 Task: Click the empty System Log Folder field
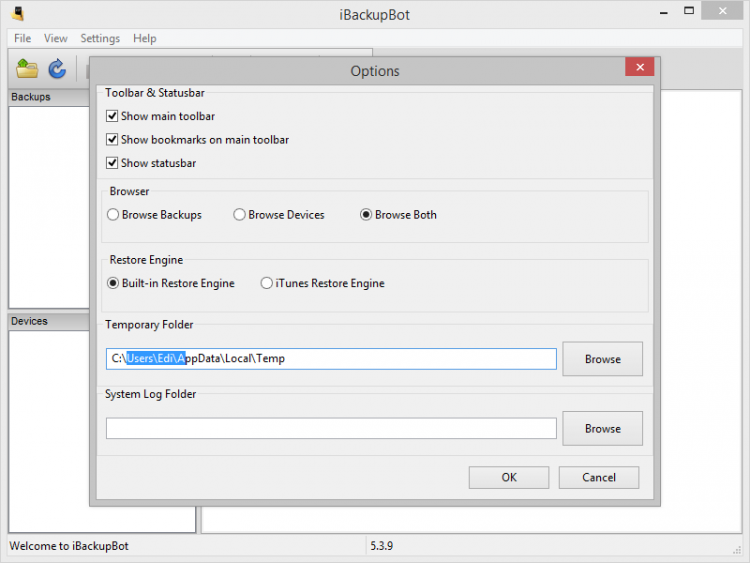331,428
